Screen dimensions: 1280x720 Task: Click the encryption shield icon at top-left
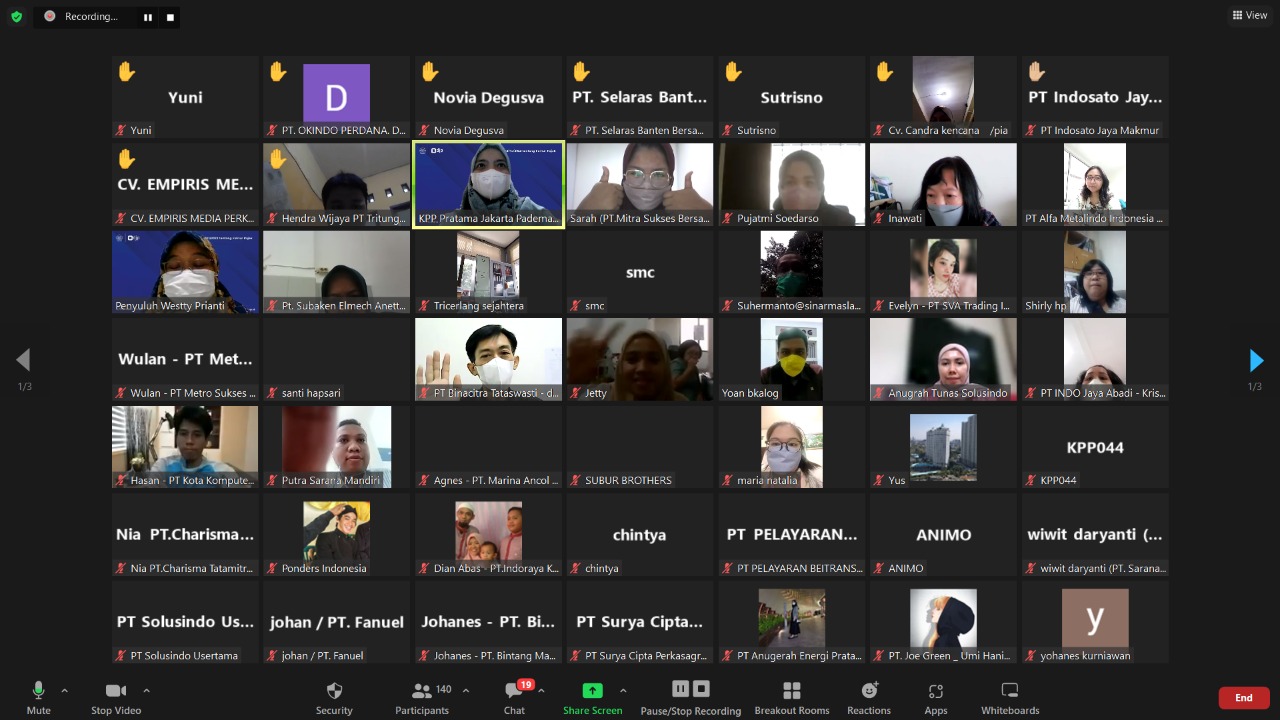(16, 17)
